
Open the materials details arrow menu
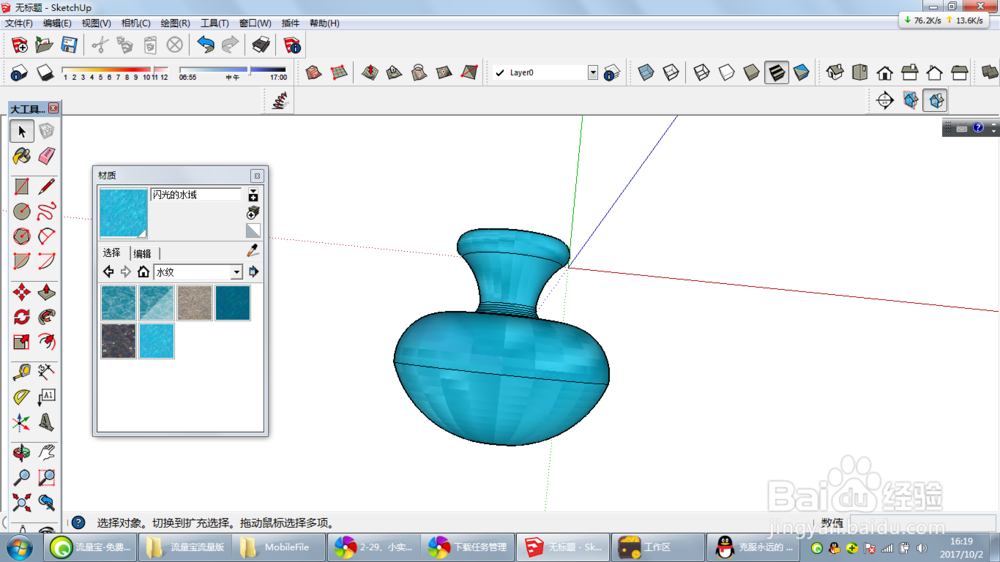[x=254, y=272]
